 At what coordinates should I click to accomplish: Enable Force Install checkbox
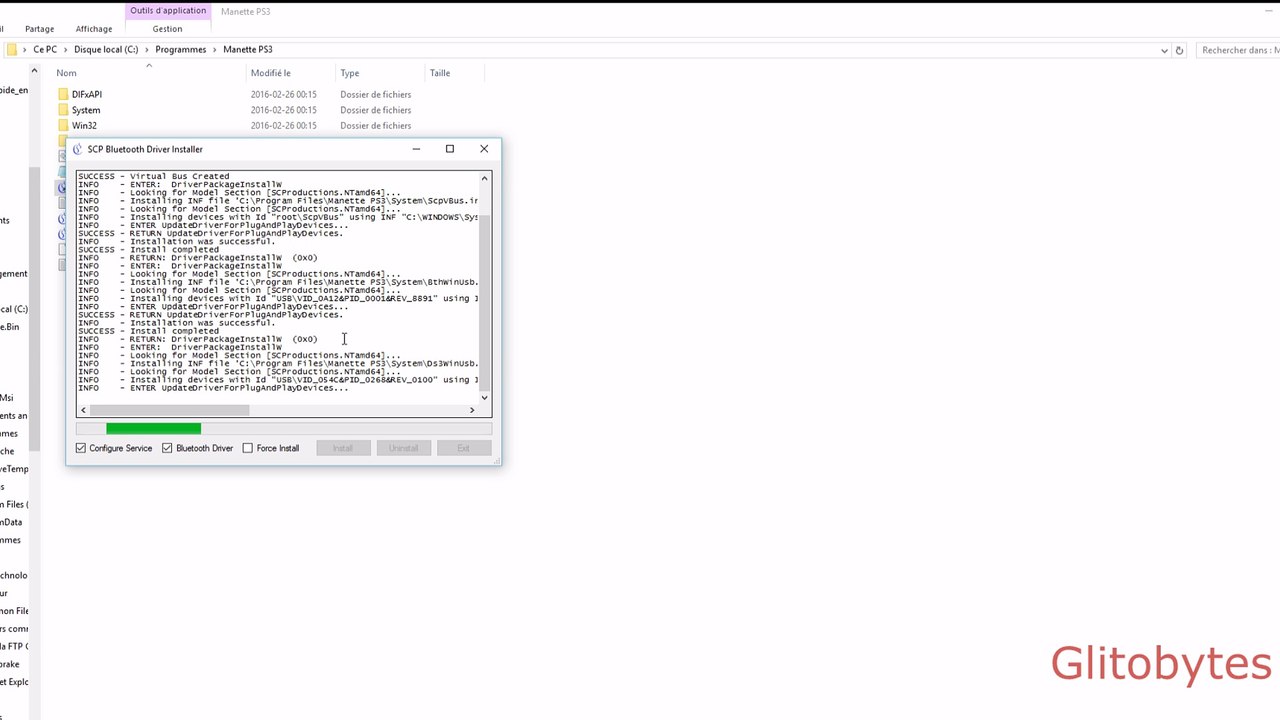tap(248, 448)
